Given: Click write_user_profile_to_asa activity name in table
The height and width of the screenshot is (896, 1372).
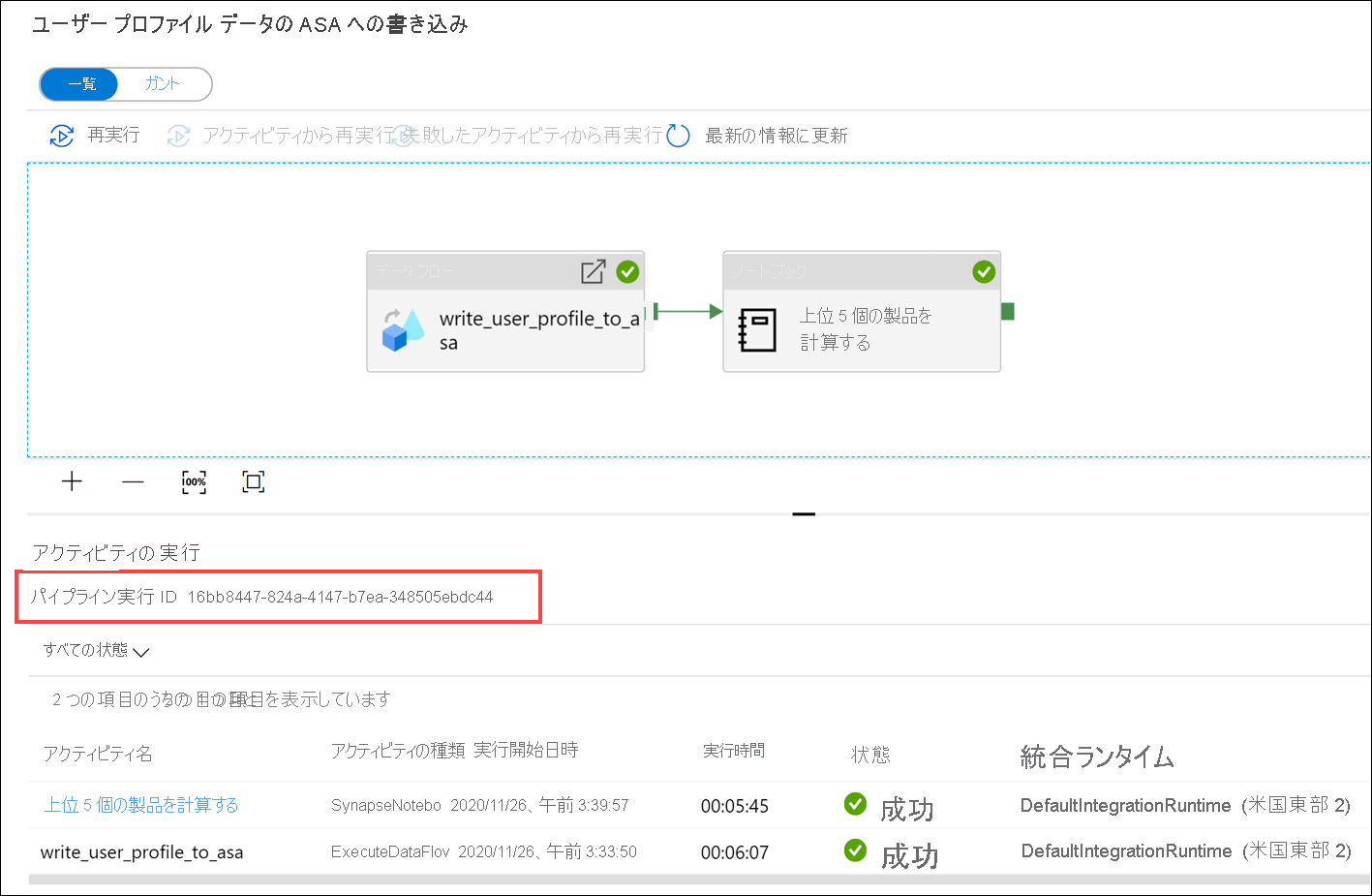Looking at the screenshot, I should pyautogui.click(x=141, y=852).
